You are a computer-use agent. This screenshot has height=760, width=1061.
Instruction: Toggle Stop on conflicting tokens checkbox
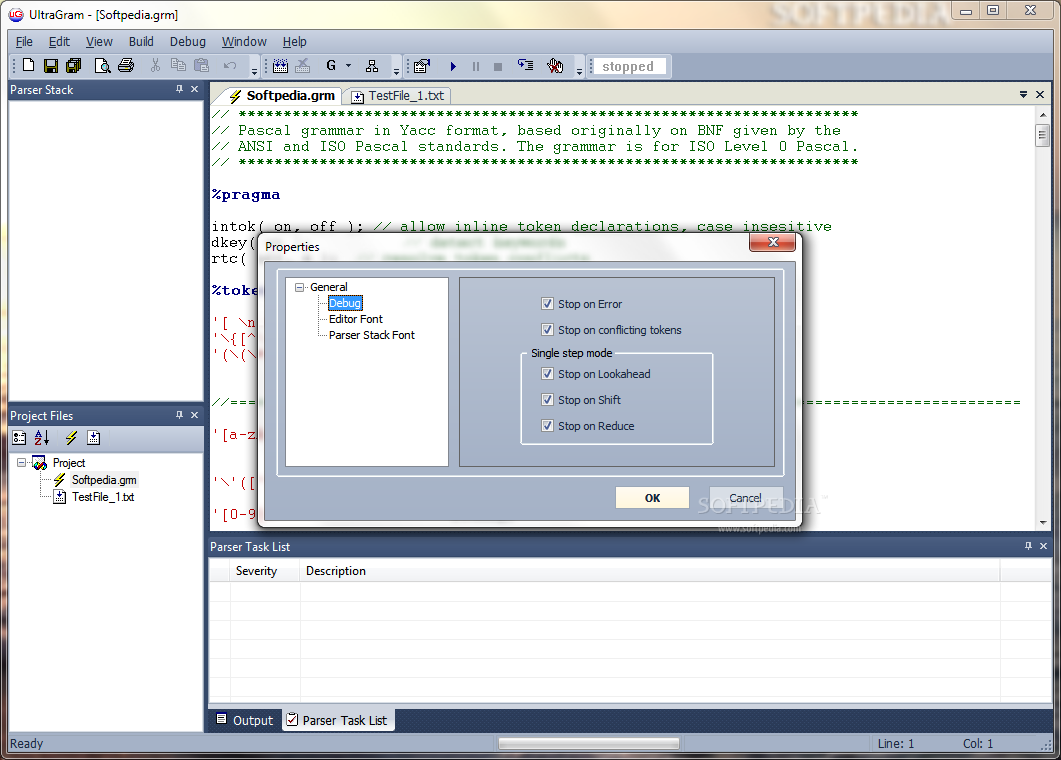pos(547,330)
